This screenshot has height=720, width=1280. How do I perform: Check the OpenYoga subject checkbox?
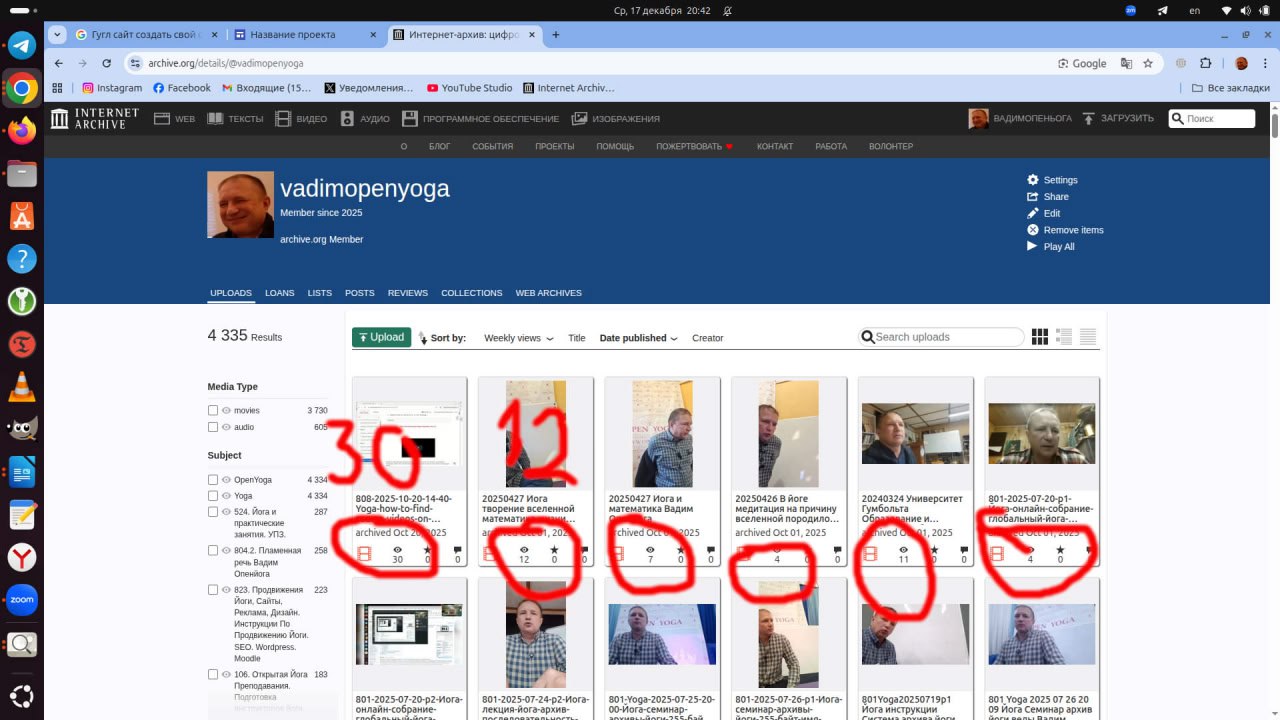213,479
